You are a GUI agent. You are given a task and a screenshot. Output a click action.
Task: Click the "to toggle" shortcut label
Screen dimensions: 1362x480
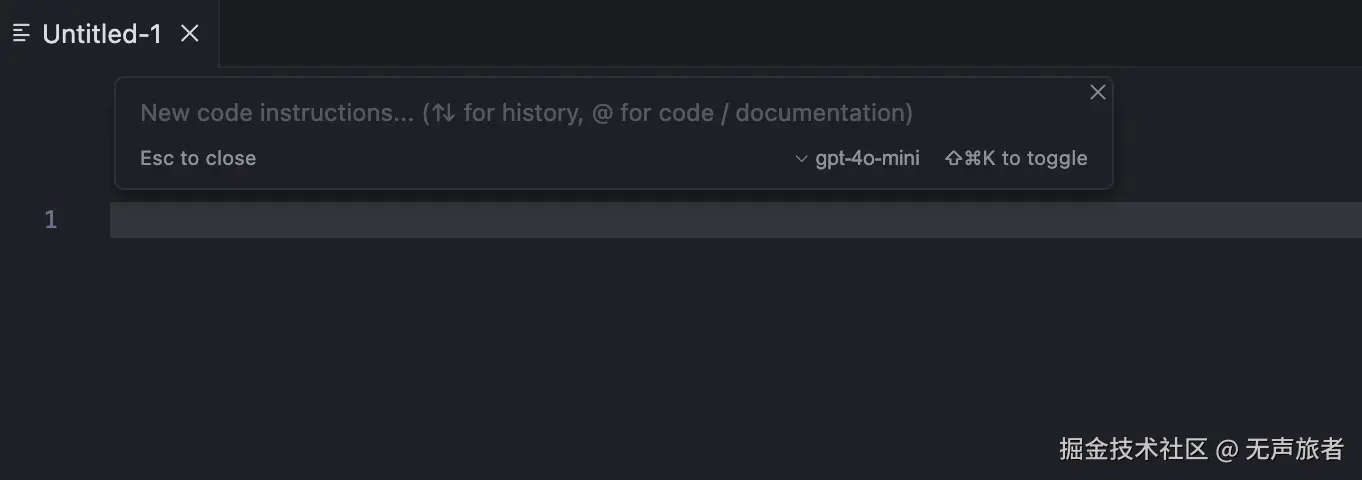click(x=1044, y=158)
